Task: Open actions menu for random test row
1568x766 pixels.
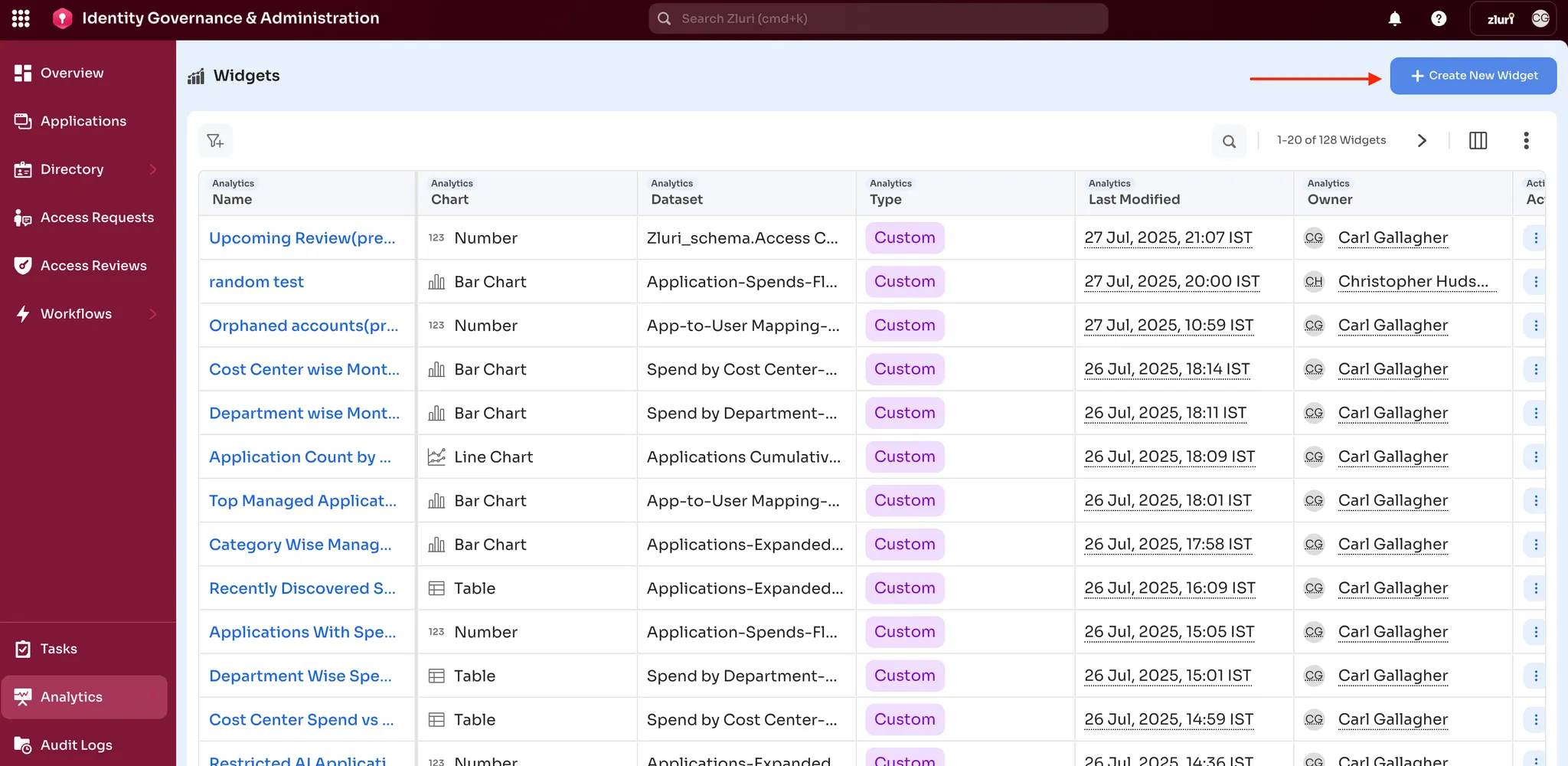Action: click(x=1535, y=282)
